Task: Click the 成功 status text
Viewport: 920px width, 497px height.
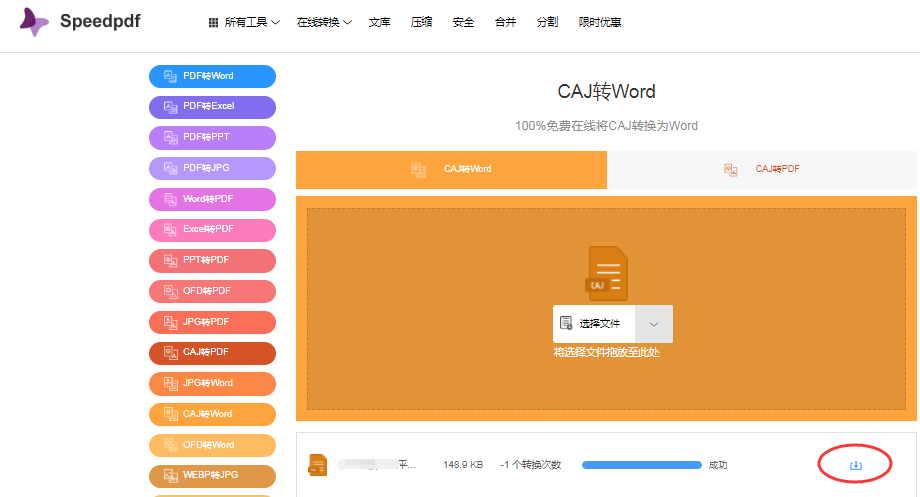Action: [x=718, y=465]
